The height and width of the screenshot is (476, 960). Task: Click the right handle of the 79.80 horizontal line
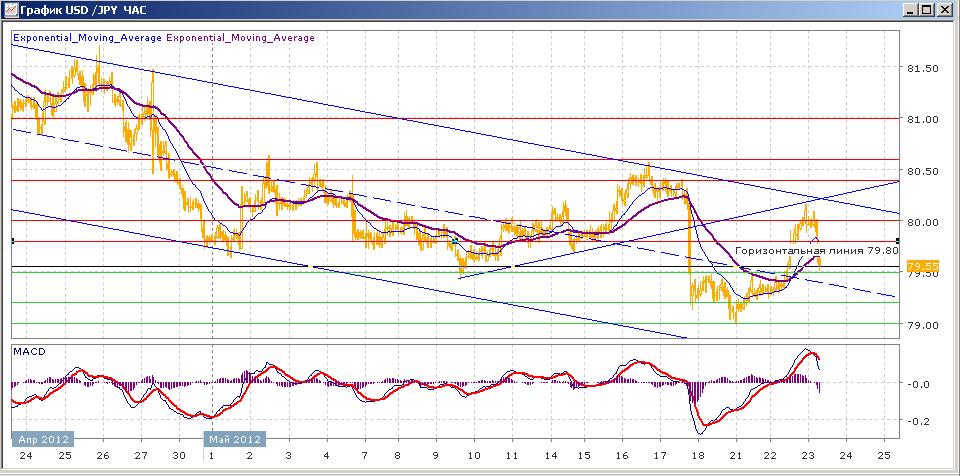point(898,241)
